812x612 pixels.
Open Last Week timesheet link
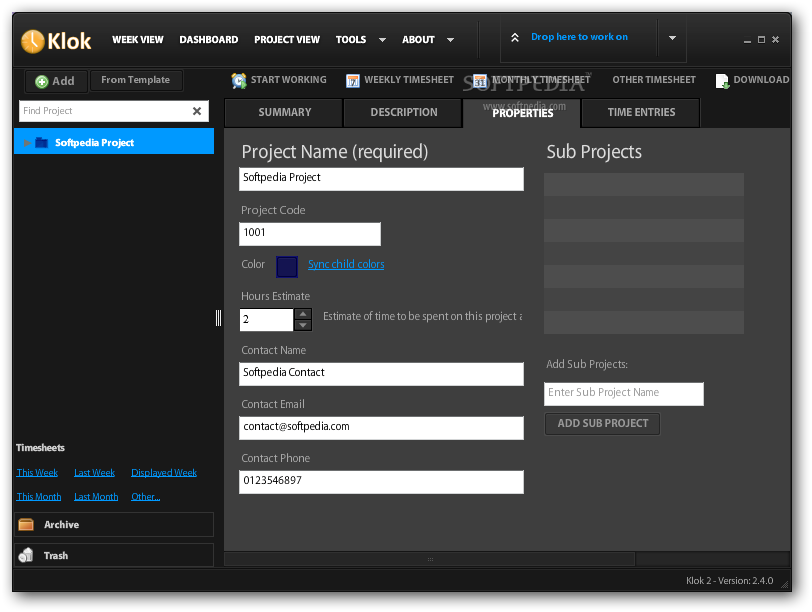(94, 473)
